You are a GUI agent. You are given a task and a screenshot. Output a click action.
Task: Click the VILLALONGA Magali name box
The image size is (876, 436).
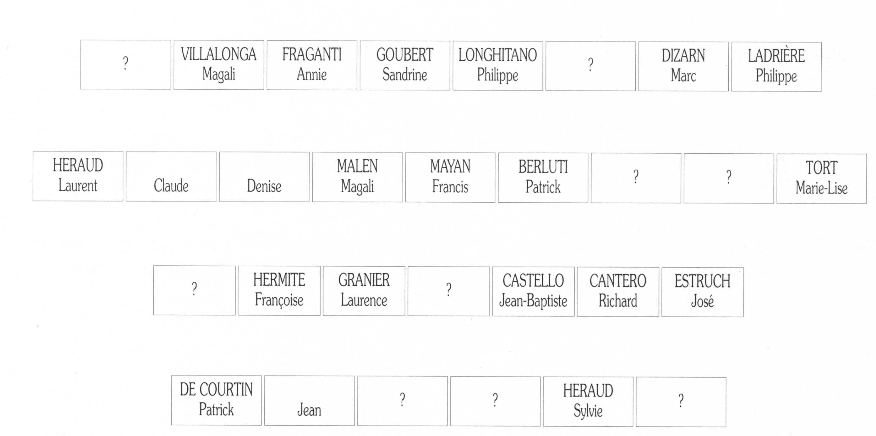click(218, 66)
